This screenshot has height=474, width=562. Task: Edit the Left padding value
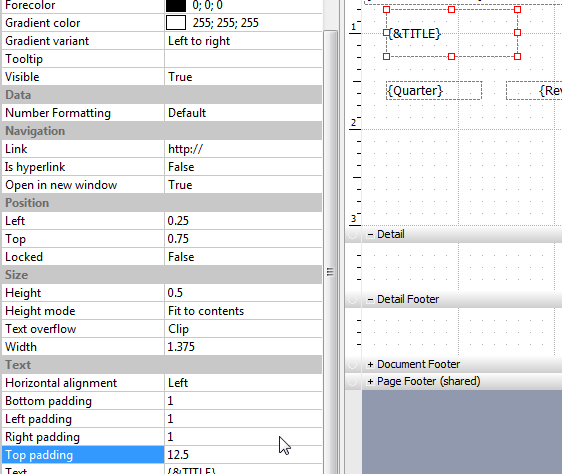(243, 419)
